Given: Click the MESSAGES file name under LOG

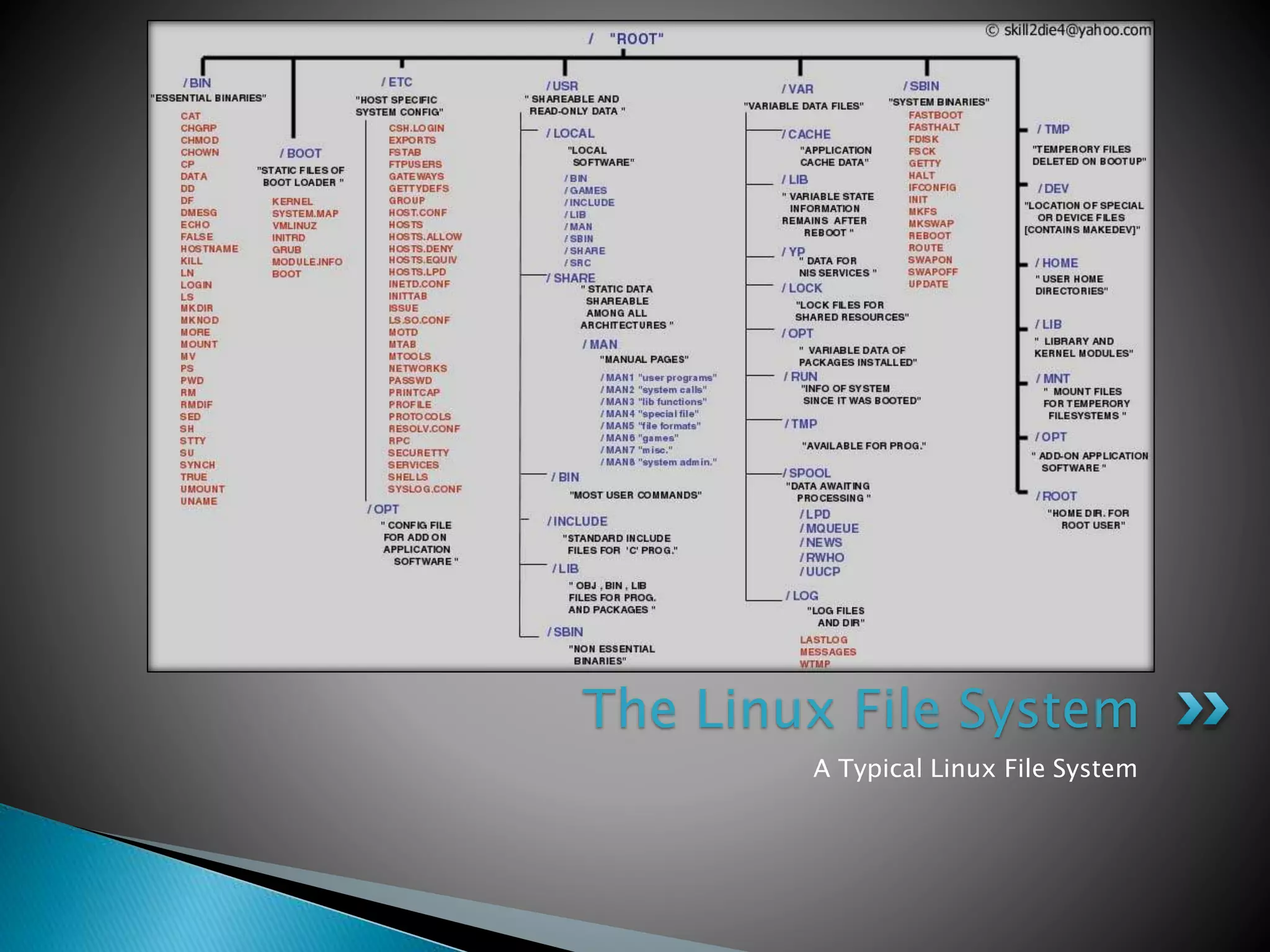Looking at the screenshot, I should coord(828,652).
